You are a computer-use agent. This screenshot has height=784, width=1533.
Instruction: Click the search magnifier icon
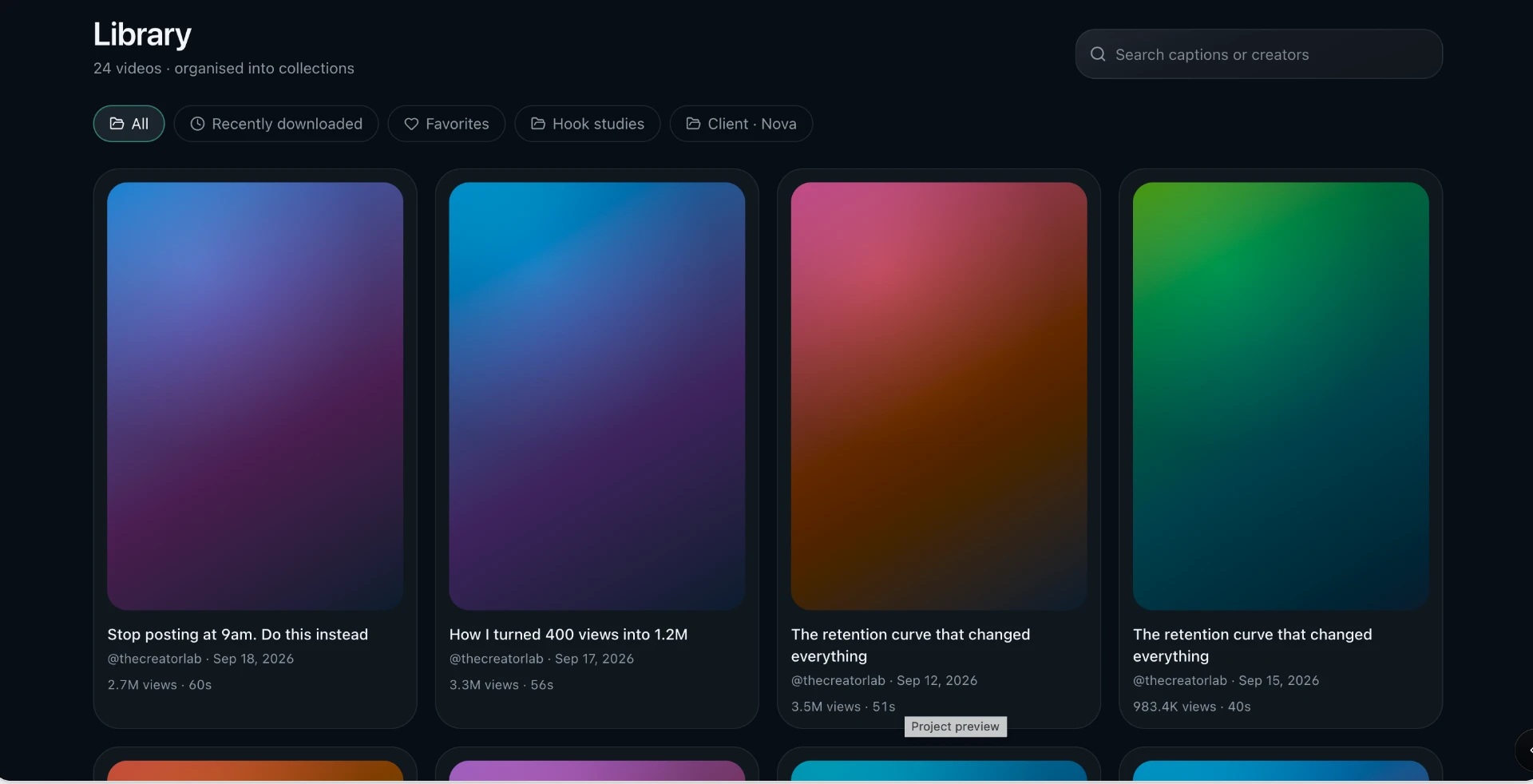point(1098,54)
